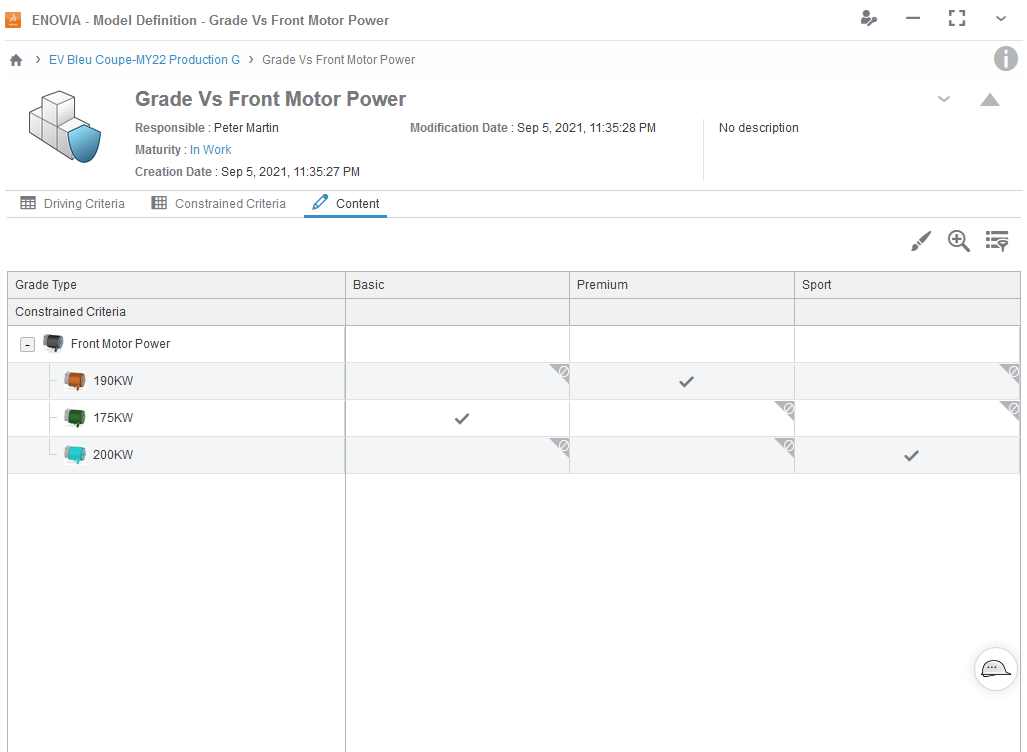Click the home icon in breadcrumb

(16, 60)
